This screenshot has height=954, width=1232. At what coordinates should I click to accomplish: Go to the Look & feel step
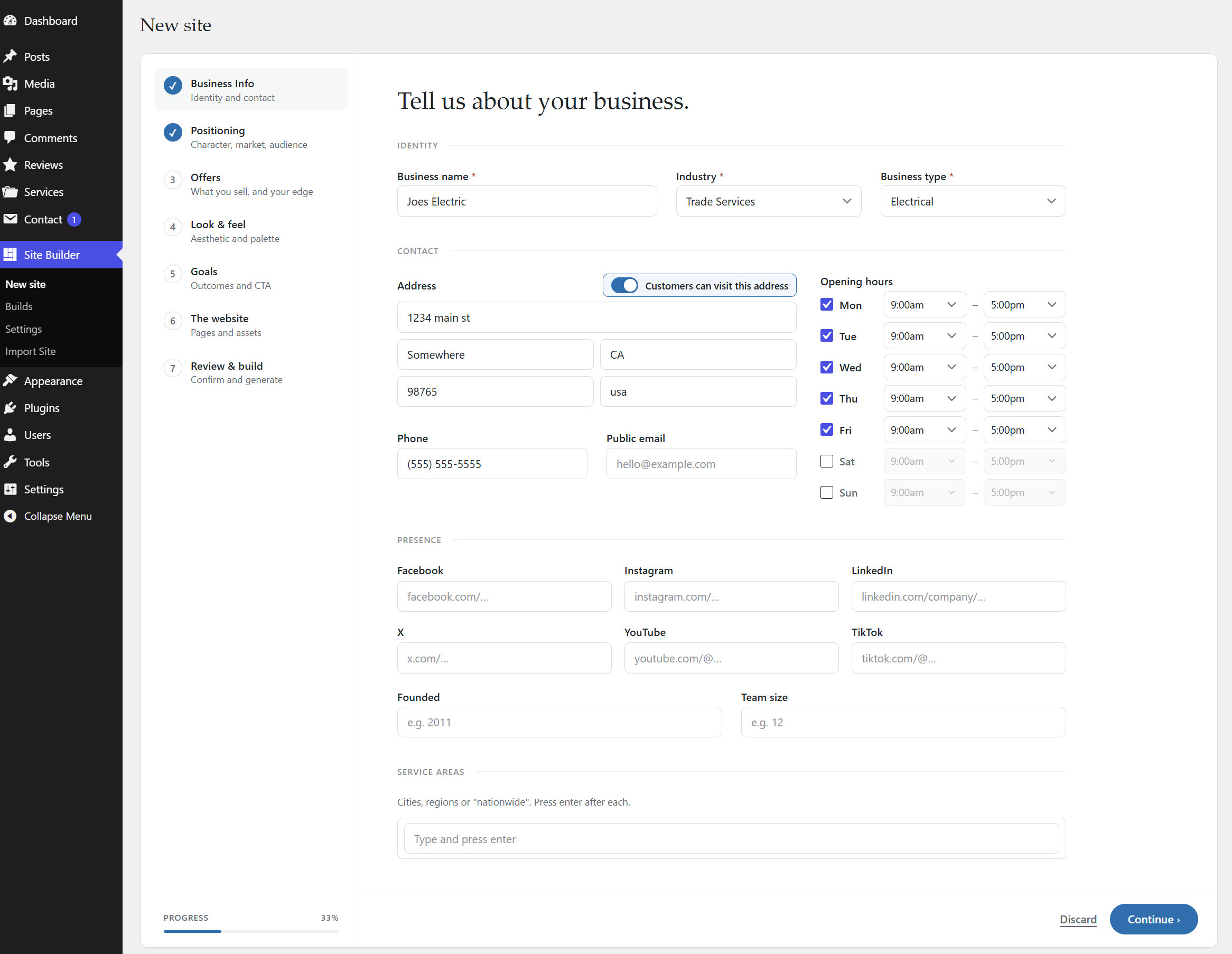tap(251, 231)
